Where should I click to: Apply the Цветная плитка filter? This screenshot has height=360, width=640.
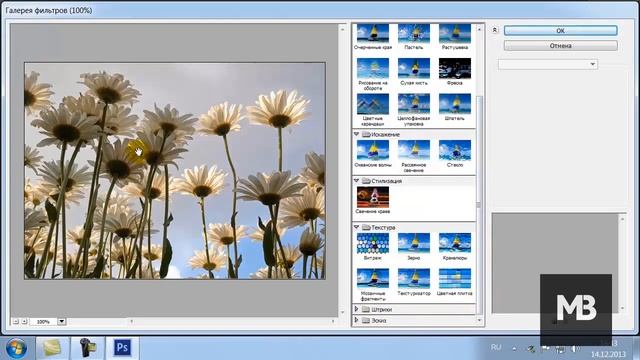click(455, 279)
